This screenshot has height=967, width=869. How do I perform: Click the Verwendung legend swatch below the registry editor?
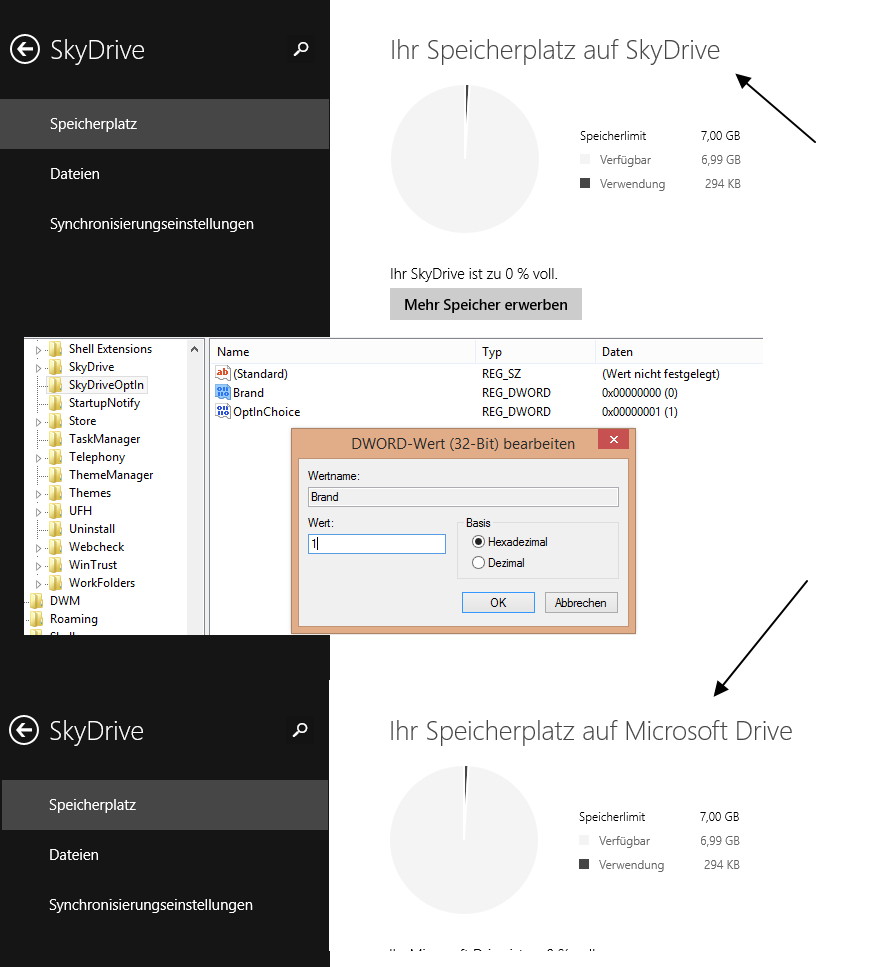coord(584,864)
